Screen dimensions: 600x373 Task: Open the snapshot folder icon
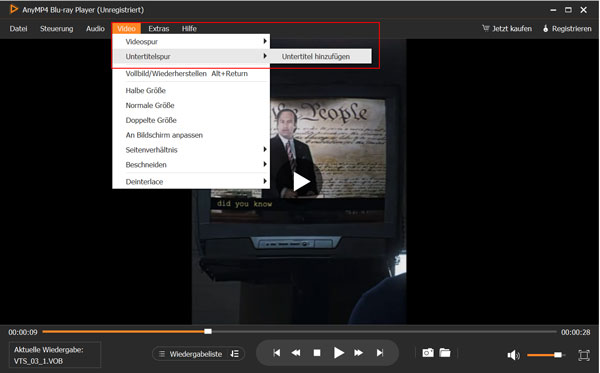tap(445, 353)
